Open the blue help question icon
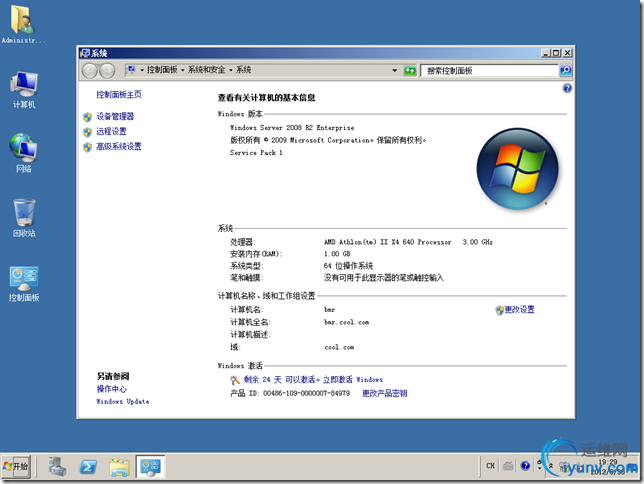Viewport: 644px width, 484px height. pyautogui.click(x=567, y=88)
